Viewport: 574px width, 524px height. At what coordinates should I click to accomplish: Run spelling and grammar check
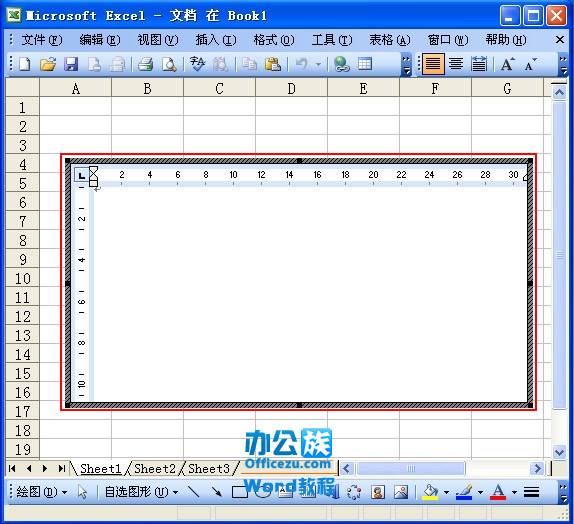[198, 64]
